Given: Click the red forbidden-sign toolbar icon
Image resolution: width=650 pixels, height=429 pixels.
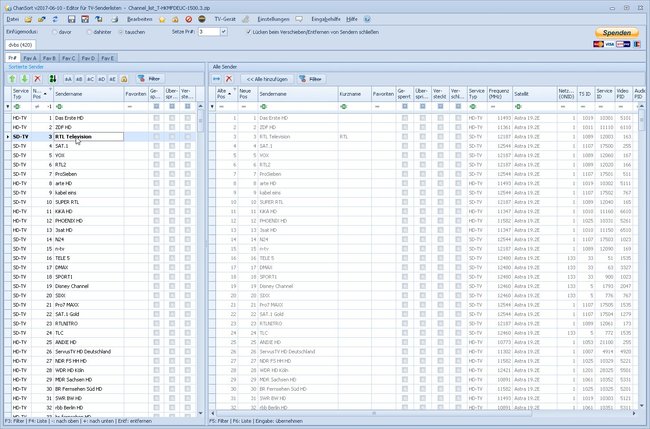Looking at the screenshot, I should [189, 19].
